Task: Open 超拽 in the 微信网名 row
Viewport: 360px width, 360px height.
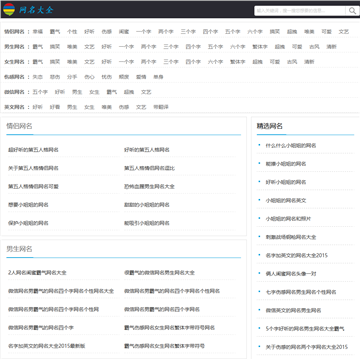Action: click(129, 92)
